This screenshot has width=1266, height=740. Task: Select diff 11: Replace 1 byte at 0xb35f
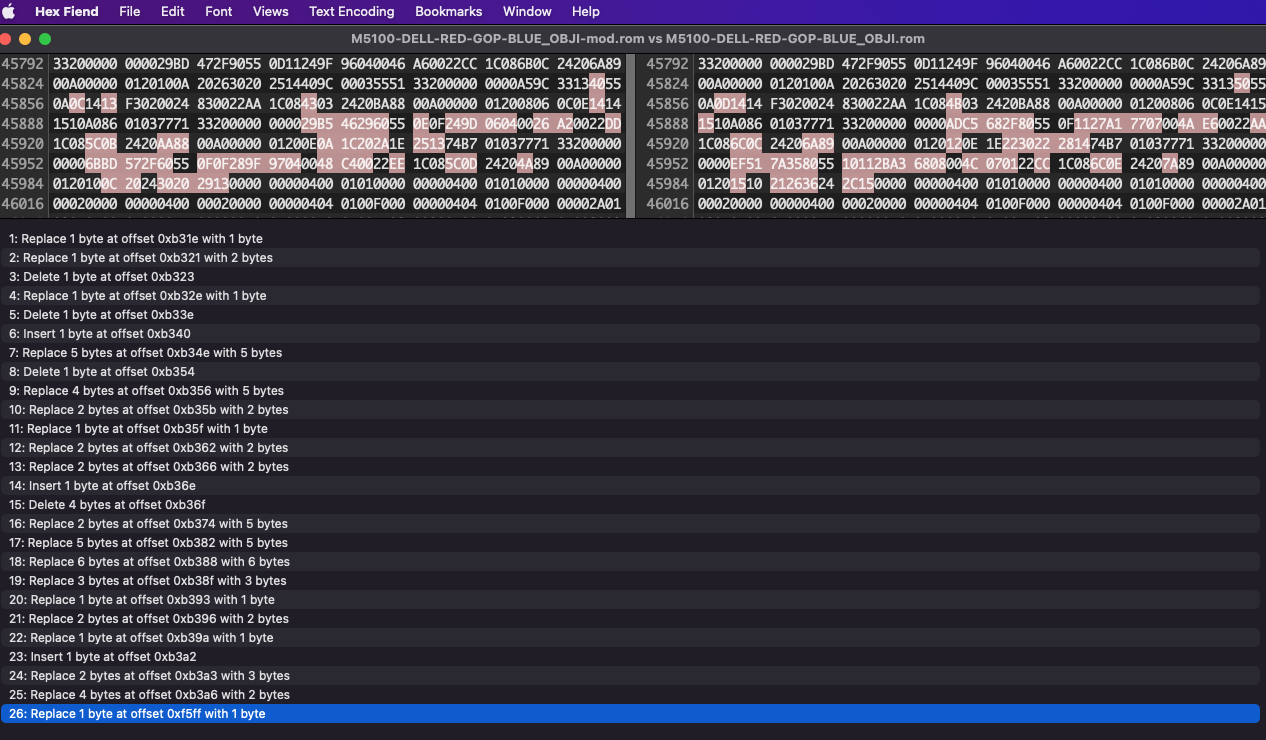click(630, 429)
